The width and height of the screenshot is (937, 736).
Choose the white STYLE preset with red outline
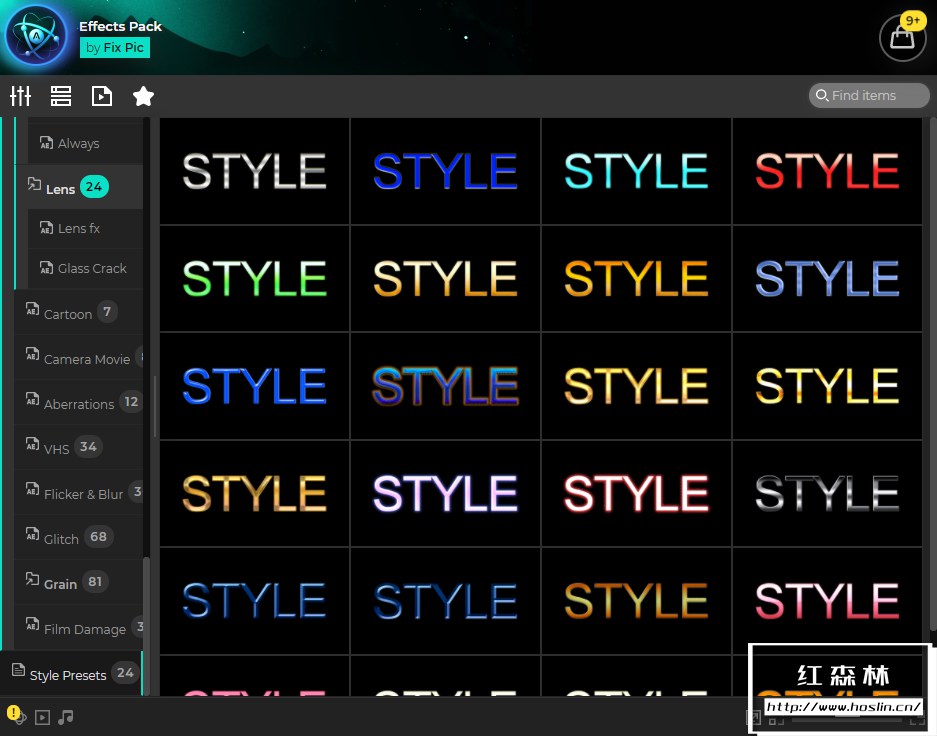636,493
